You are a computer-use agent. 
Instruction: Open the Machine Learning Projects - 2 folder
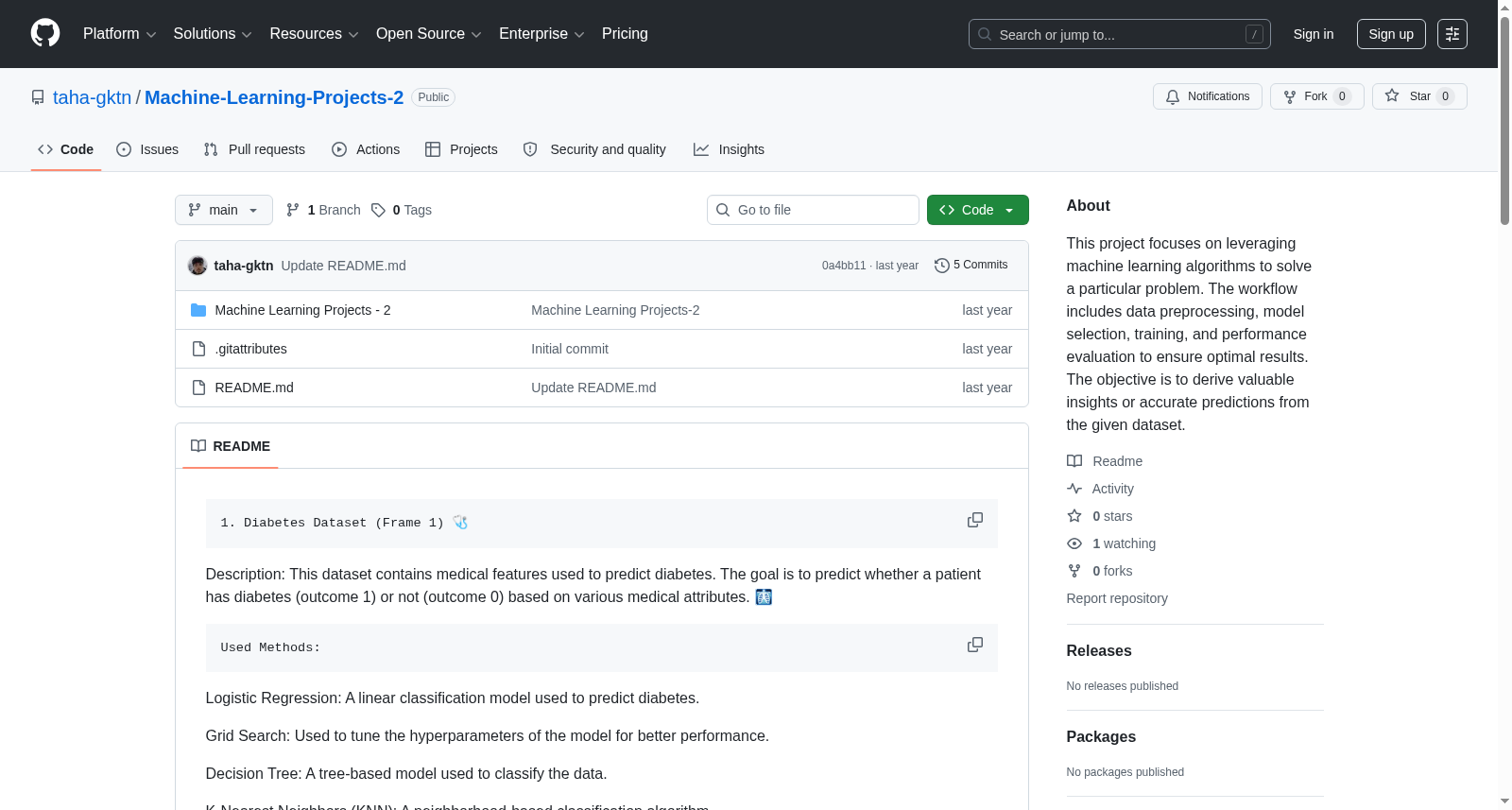pos(302,310)
